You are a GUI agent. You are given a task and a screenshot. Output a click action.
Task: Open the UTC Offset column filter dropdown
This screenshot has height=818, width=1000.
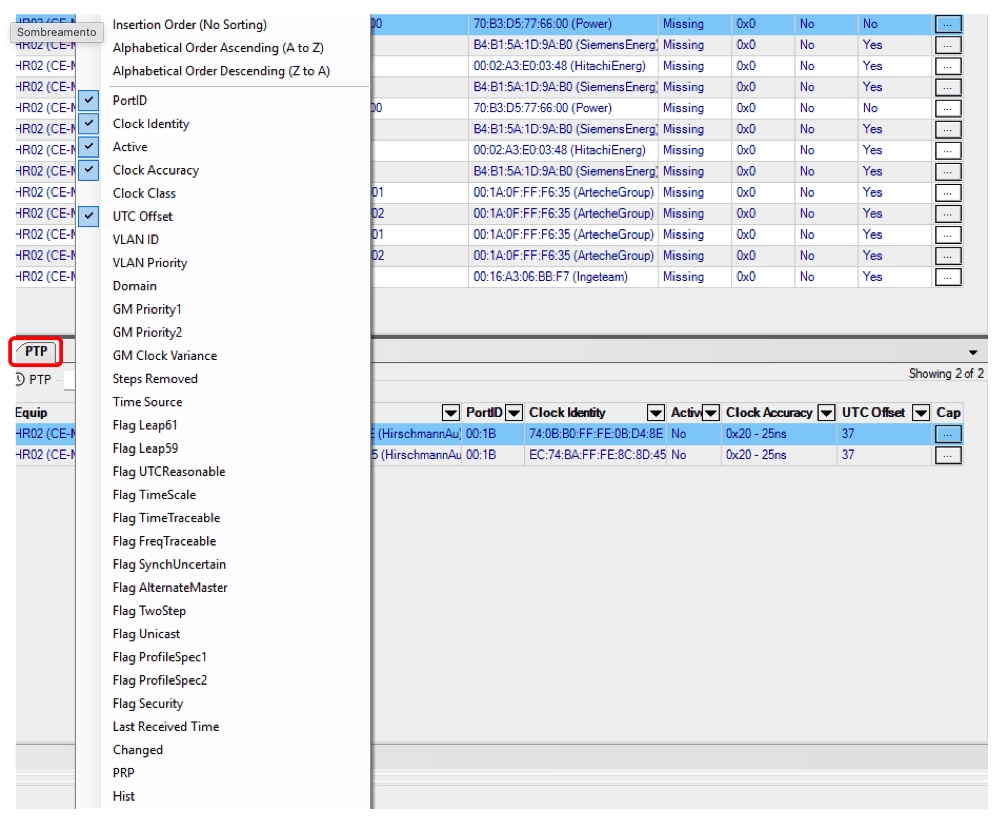pyautogui.click(x=920, y=412)
